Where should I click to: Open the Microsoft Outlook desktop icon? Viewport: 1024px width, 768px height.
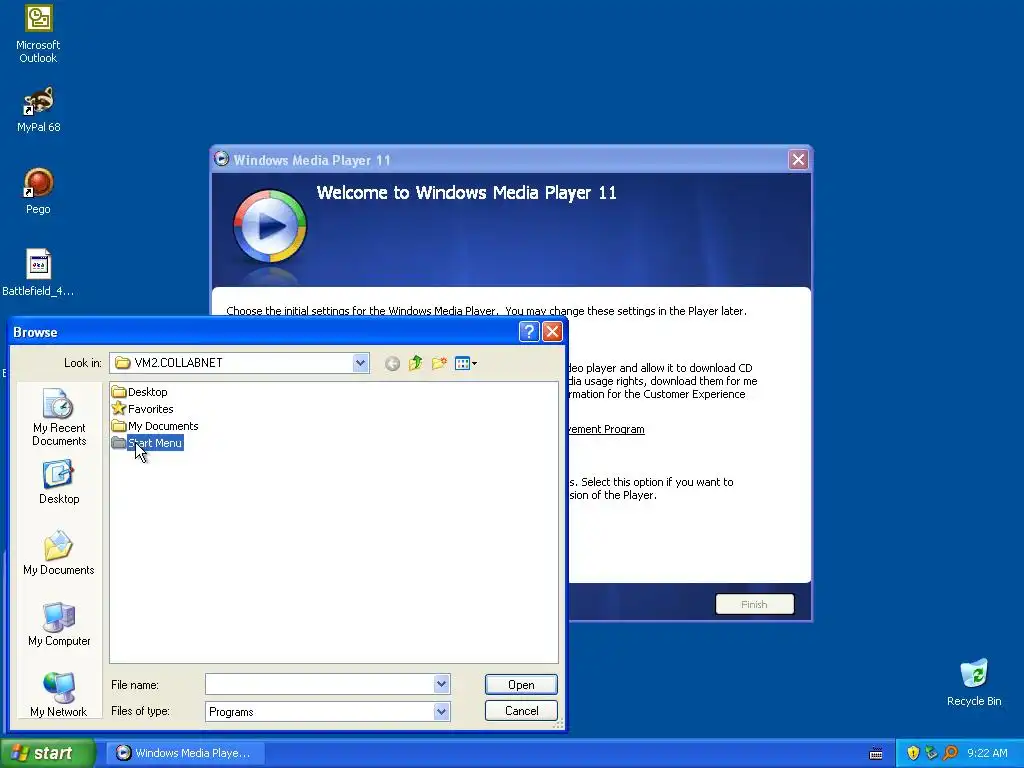pos(38,33)
